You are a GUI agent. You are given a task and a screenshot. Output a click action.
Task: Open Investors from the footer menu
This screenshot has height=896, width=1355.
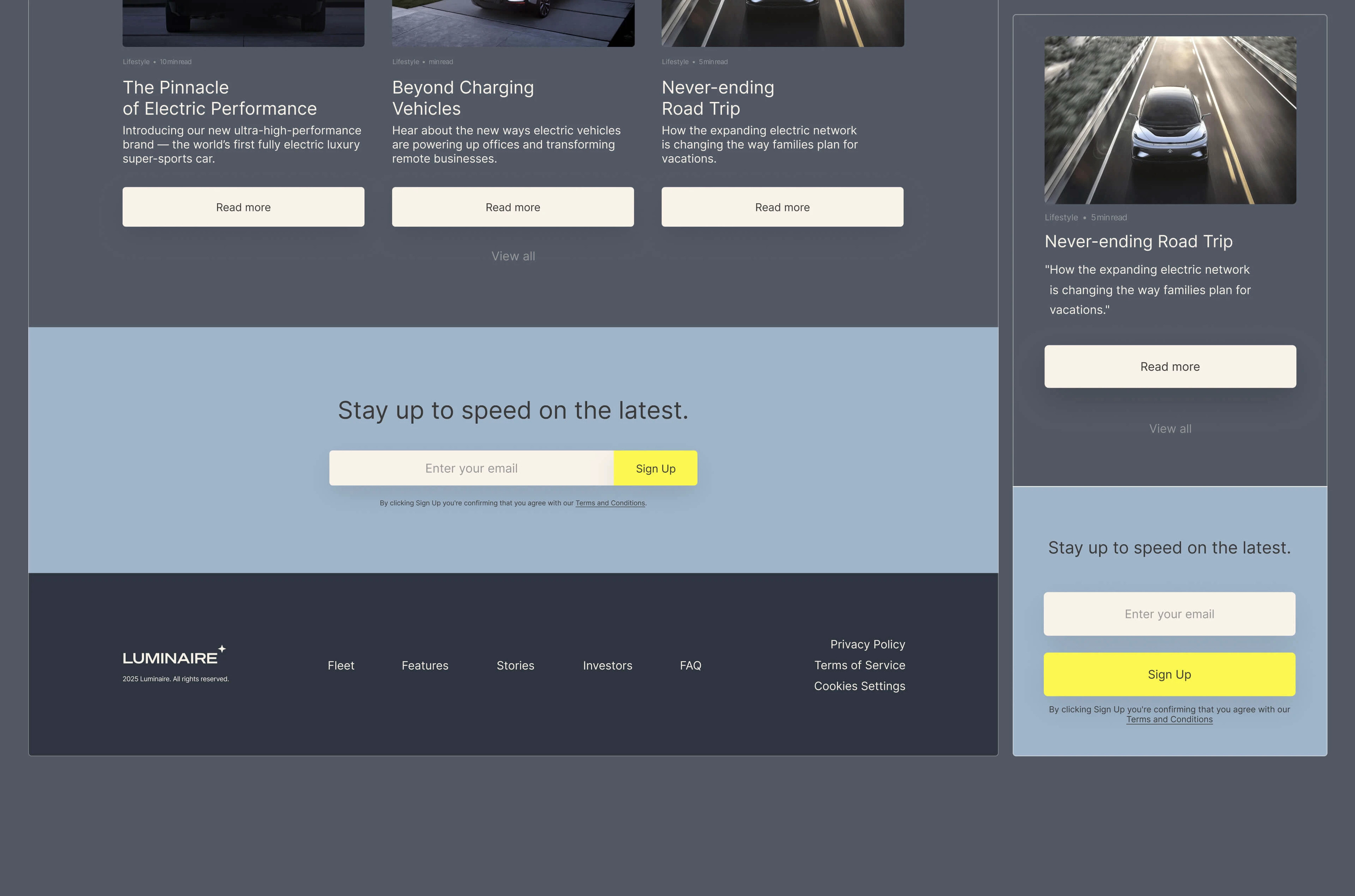pos(607,666)
